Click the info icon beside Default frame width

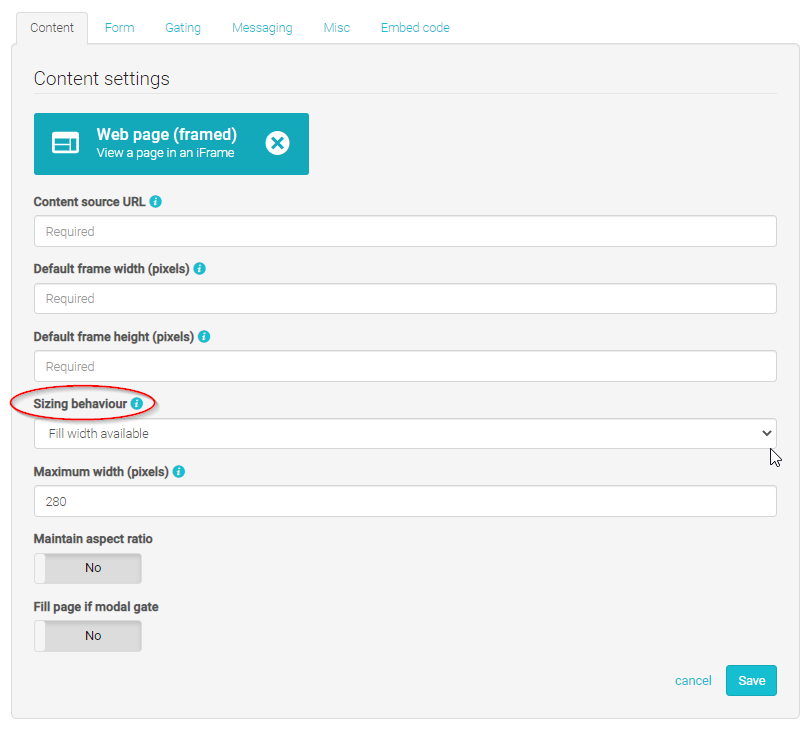tap(199, 268)
